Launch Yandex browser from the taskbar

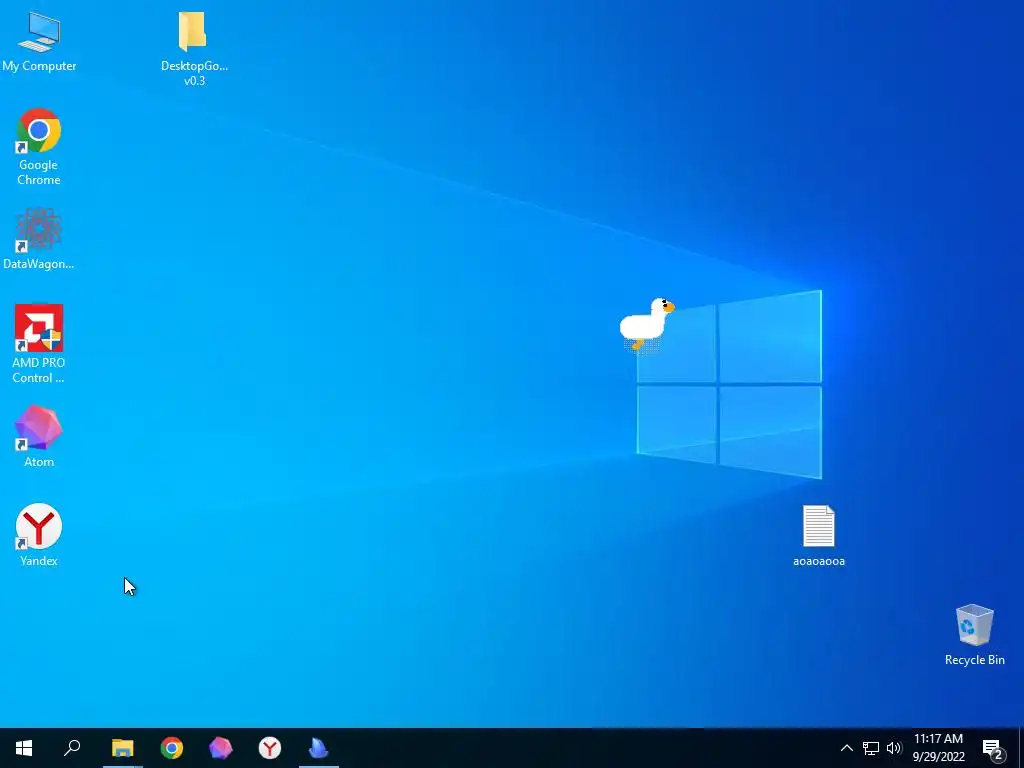(270, 748)
